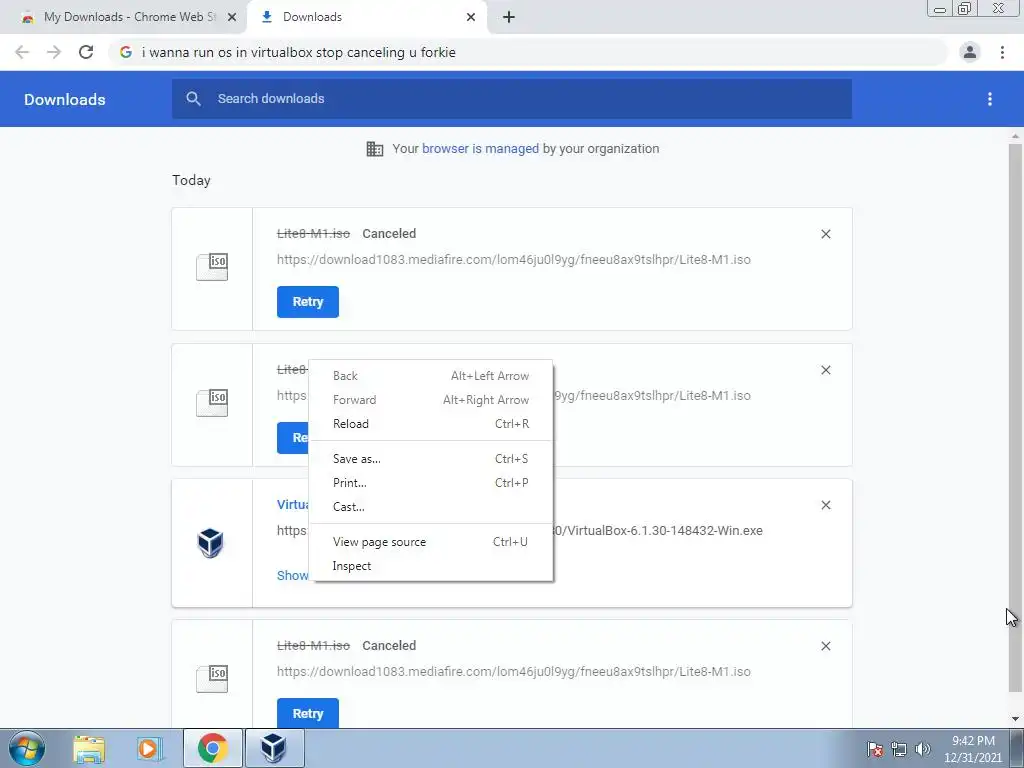Click the scrollbar up arrow
Screen dimensions: 1024x768
(x=1015, y=136)
